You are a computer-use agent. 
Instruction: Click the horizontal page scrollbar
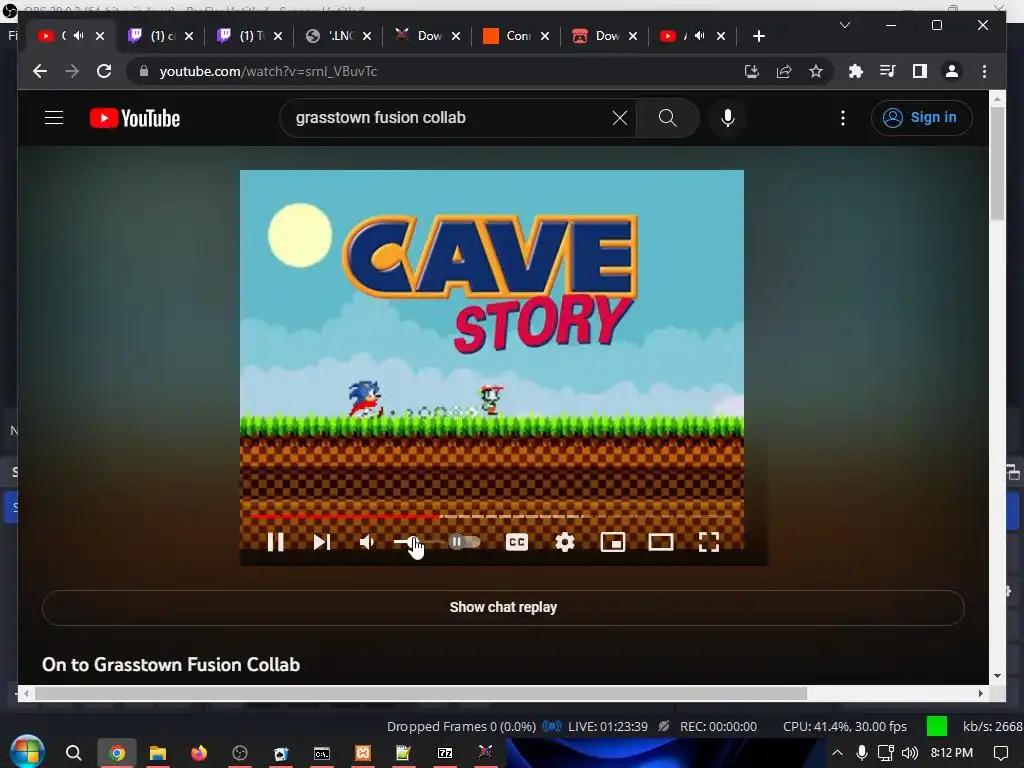(x=421, y=693)
